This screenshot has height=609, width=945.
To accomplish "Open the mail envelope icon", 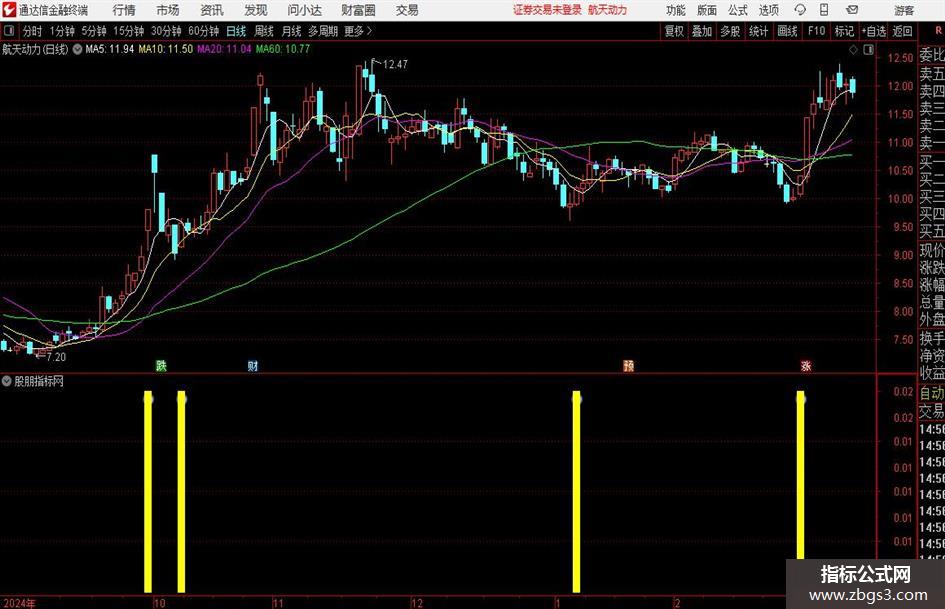I will pyautogui.click(x=852, y=10).
